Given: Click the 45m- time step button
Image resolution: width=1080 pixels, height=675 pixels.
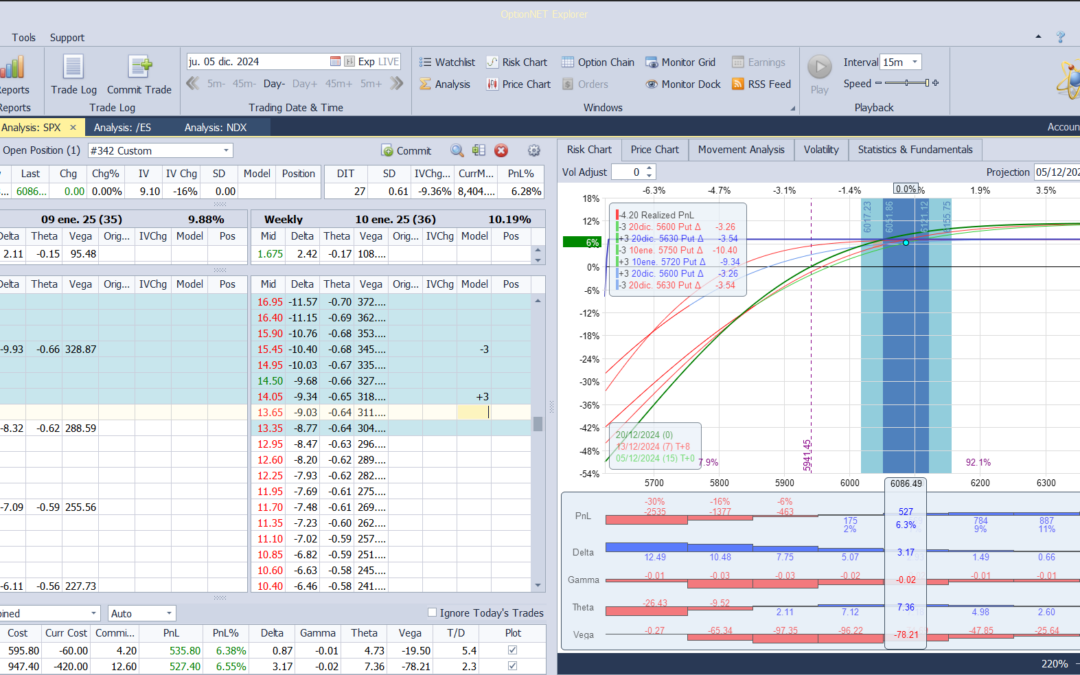Looking at the screenshot, I should pos(244,83).
